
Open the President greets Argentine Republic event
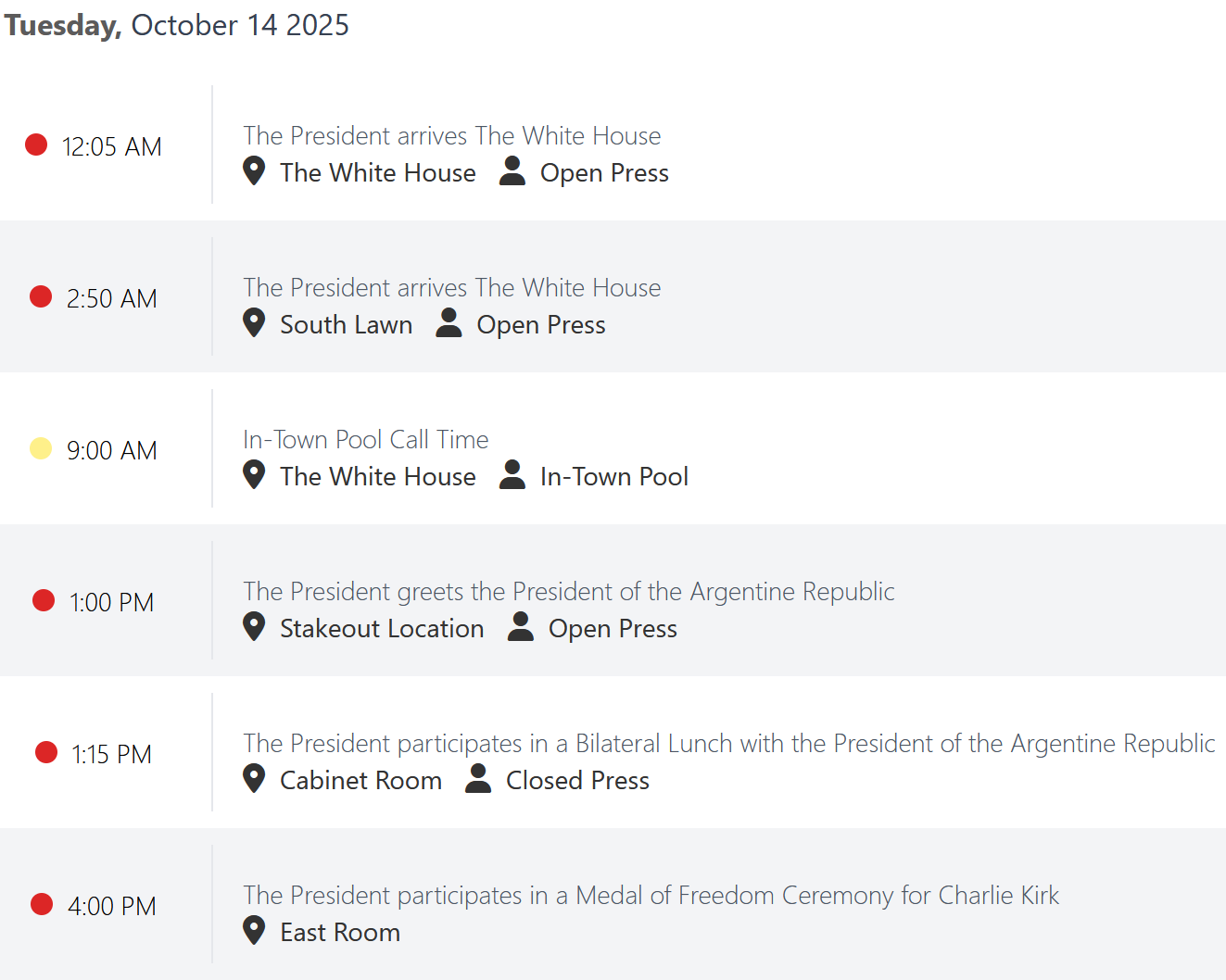tap(569, 592)
